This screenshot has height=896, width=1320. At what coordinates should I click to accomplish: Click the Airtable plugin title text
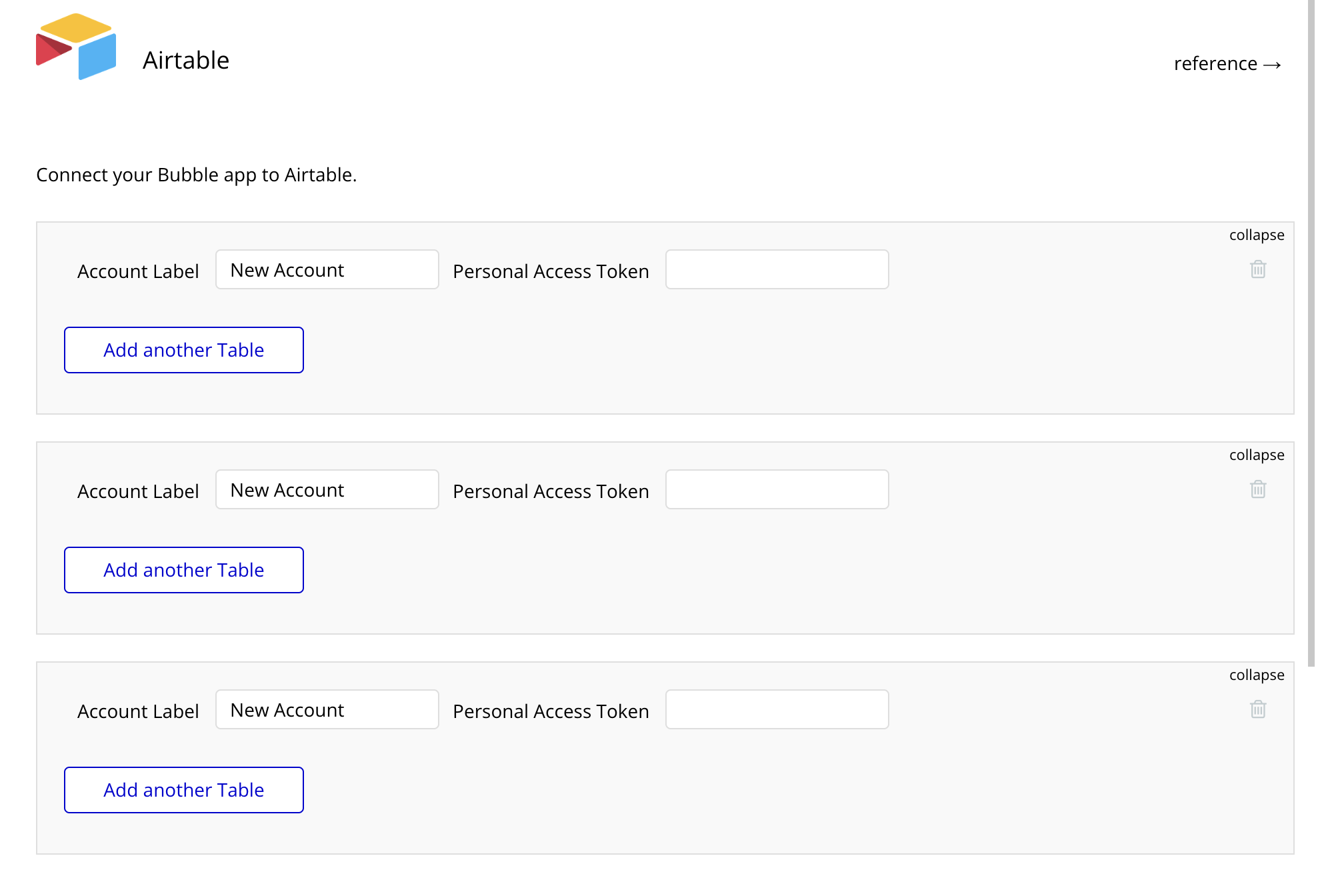[186, 61]
